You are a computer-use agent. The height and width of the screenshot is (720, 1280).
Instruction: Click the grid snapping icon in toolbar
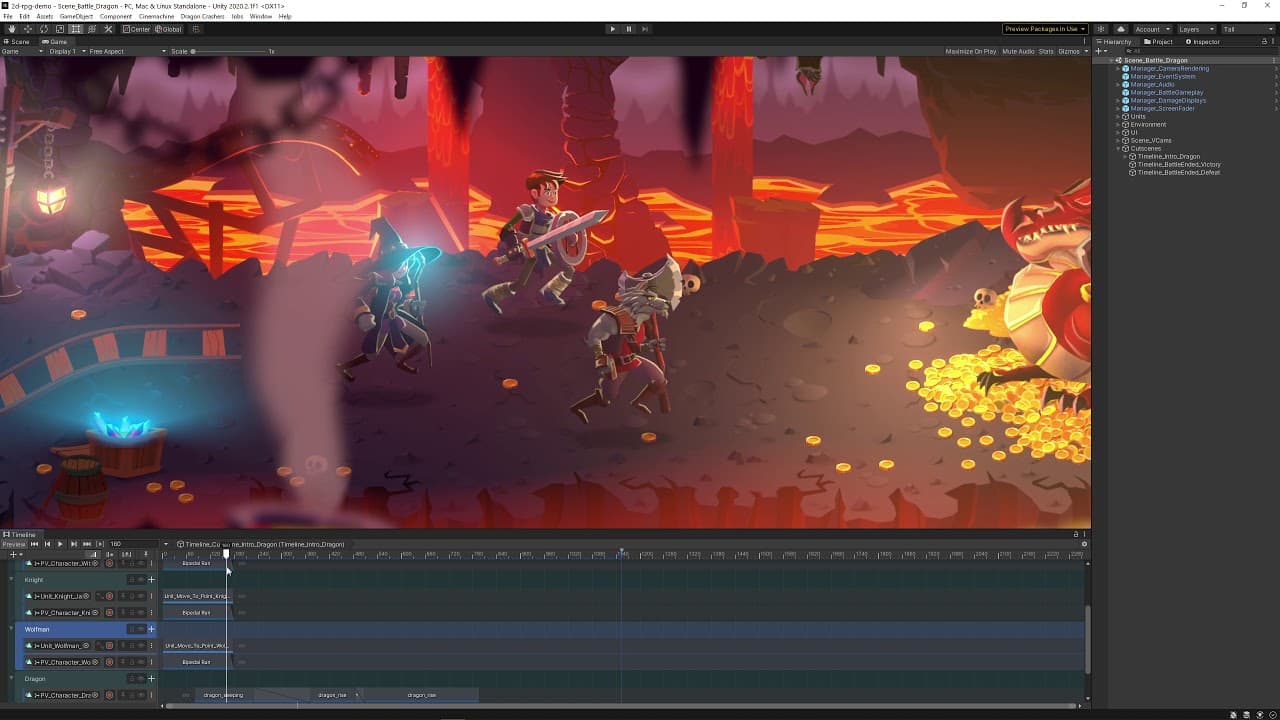(197, 29)
